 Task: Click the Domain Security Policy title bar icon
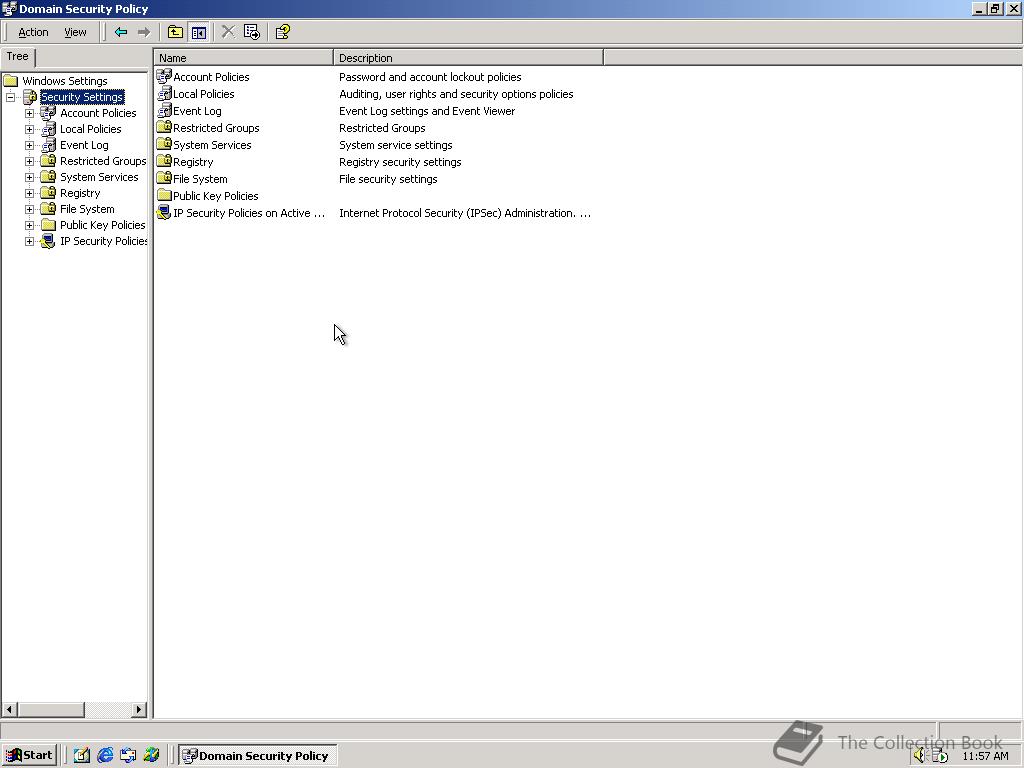click(x=9, y=8)
